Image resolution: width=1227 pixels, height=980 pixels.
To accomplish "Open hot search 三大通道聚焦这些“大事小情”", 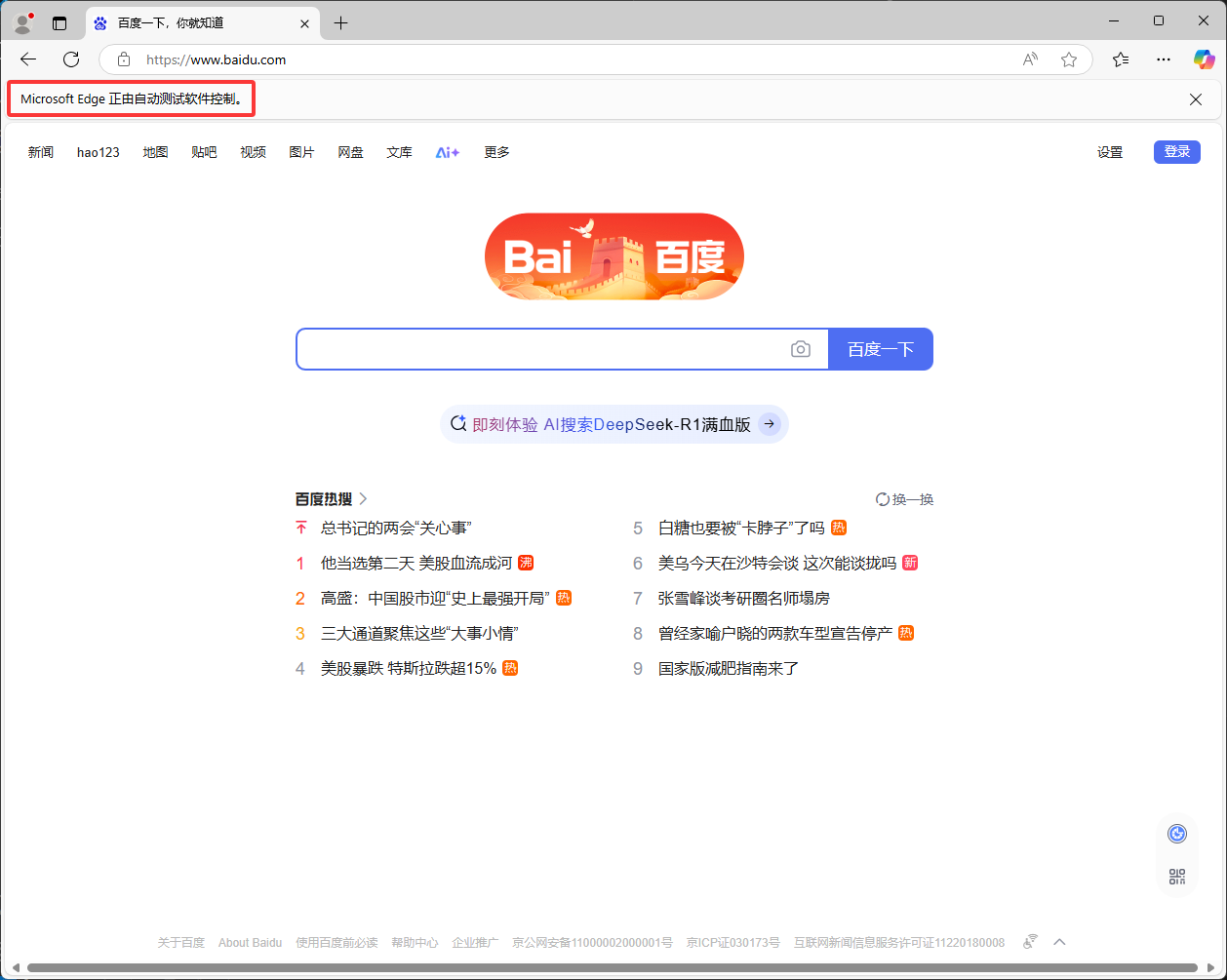I will [419, 633].
